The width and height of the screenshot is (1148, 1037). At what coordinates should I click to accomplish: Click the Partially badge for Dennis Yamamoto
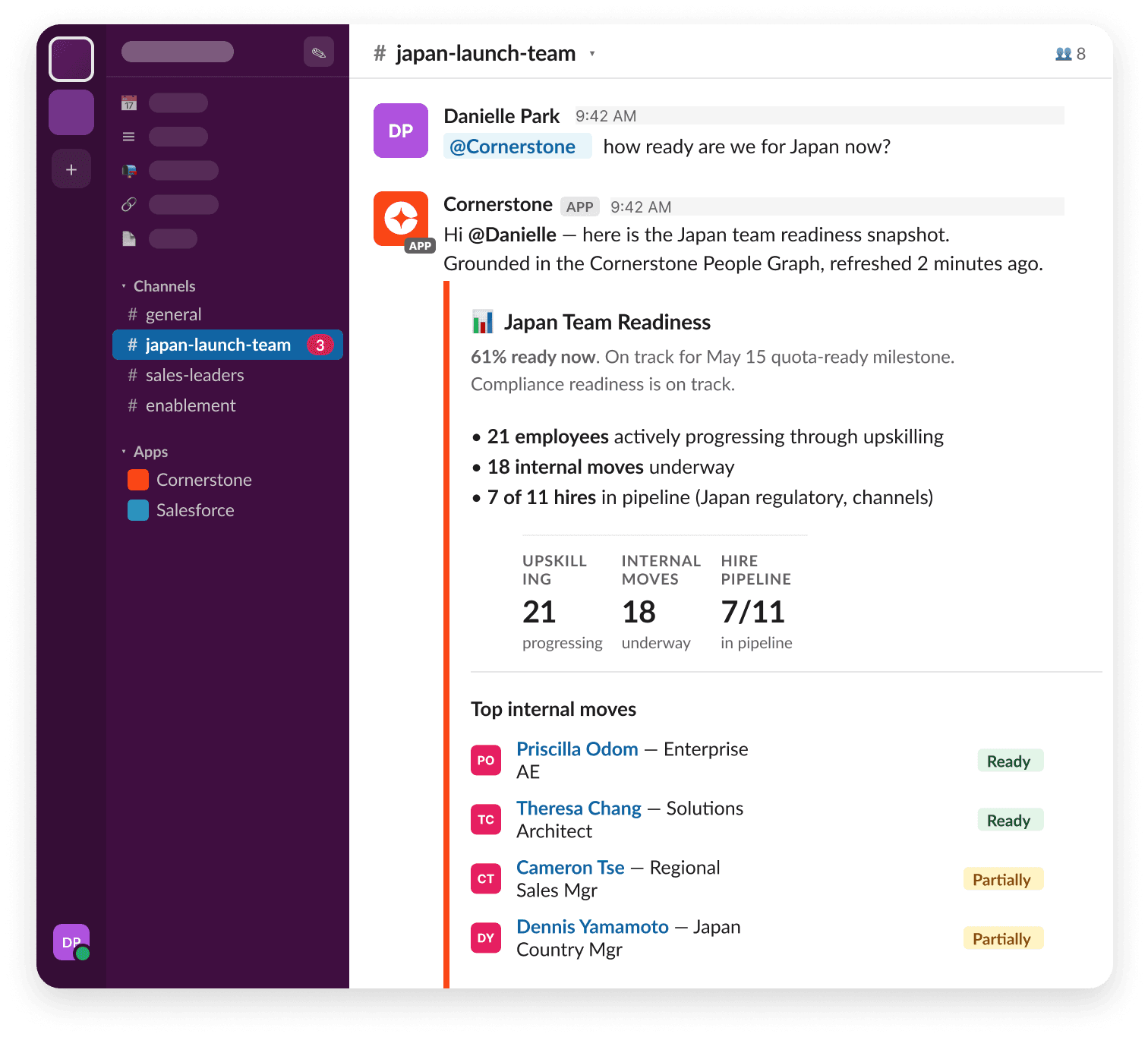pyautogui.click(x=1003, y=938)
